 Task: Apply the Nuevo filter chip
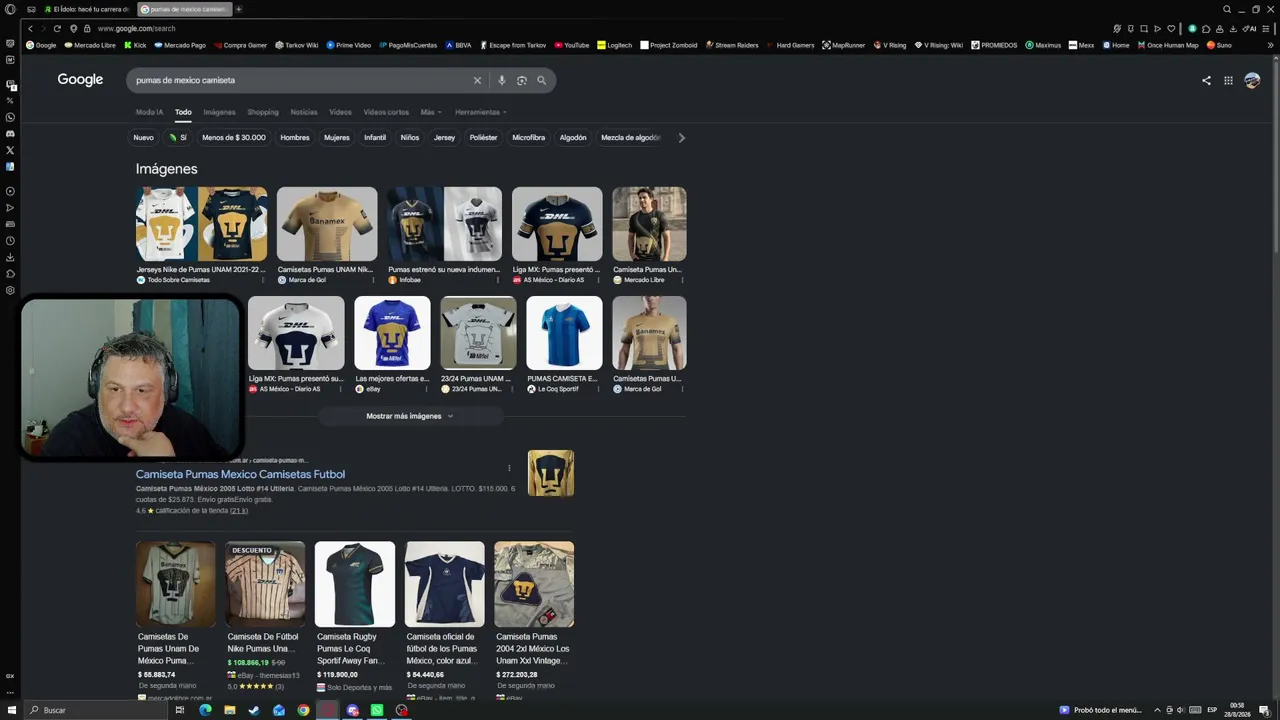click(x=144, y=138)
